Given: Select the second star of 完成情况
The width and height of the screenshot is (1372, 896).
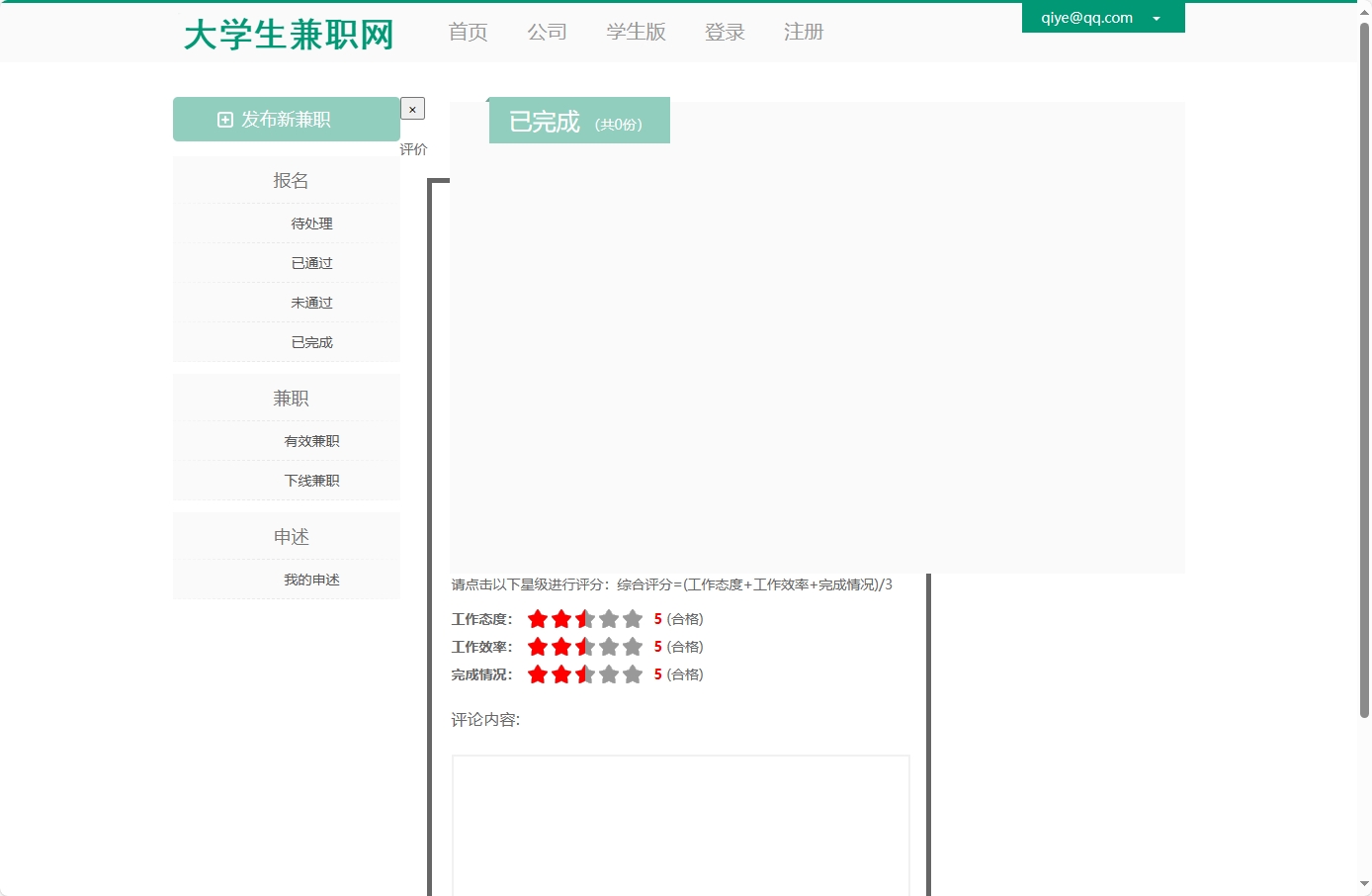Looking at the screenshot, I should 560,673.
